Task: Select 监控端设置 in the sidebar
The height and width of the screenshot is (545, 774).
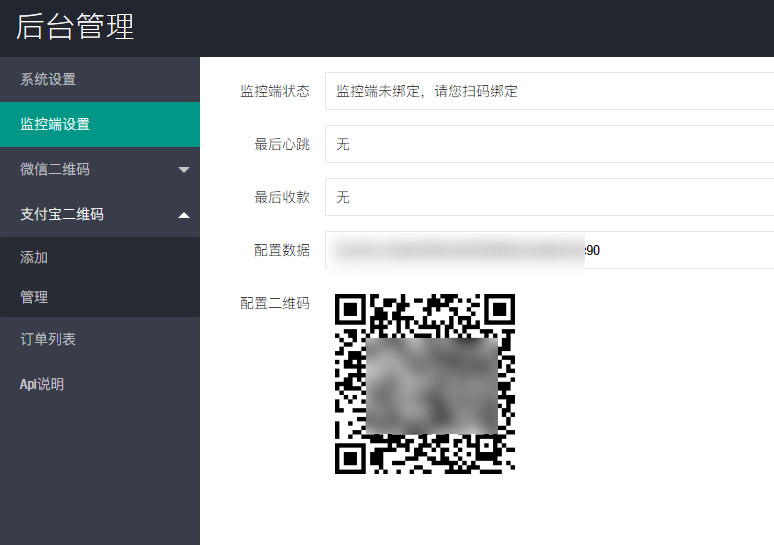Action: pyautogui.click(x=100, y=124)
